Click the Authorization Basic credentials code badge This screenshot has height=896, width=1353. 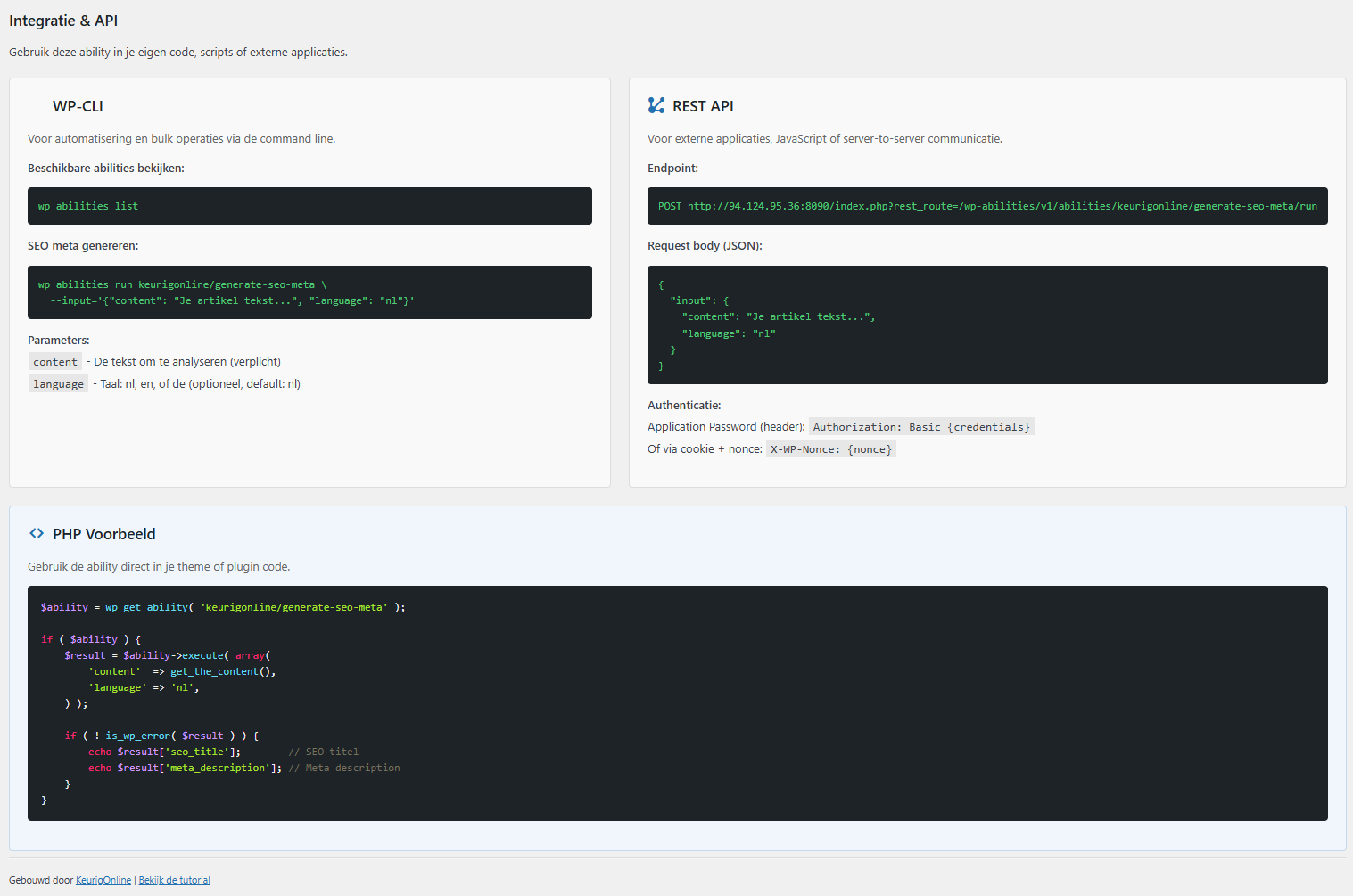pos(921,426)
